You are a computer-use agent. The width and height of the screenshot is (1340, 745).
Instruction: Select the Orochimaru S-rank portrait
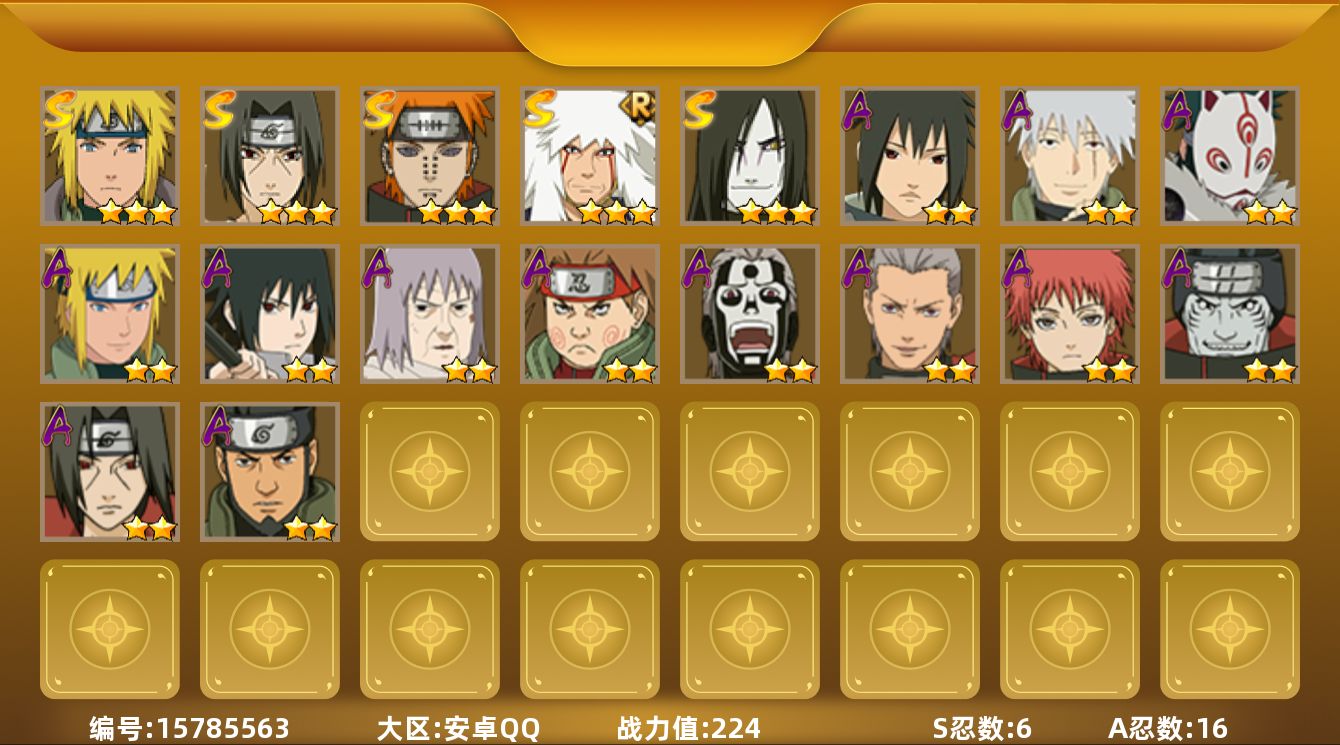750,156
